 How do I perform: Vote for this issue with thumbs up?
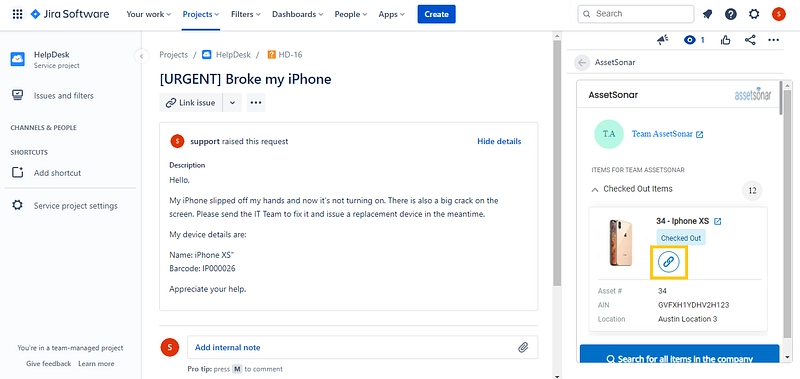pos(726,40)
